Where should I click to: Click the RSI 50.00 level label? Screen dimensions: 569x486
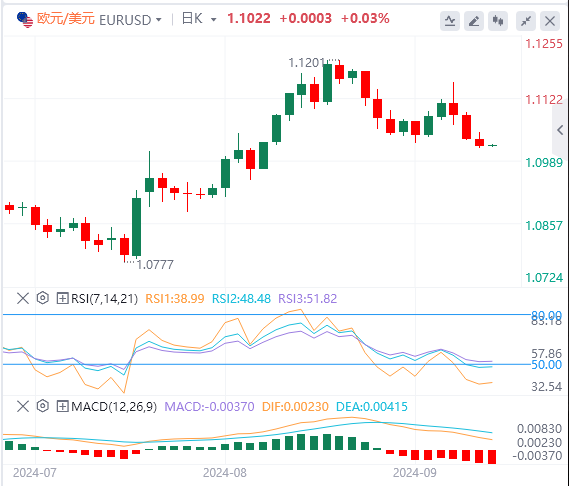click(547, 365)
